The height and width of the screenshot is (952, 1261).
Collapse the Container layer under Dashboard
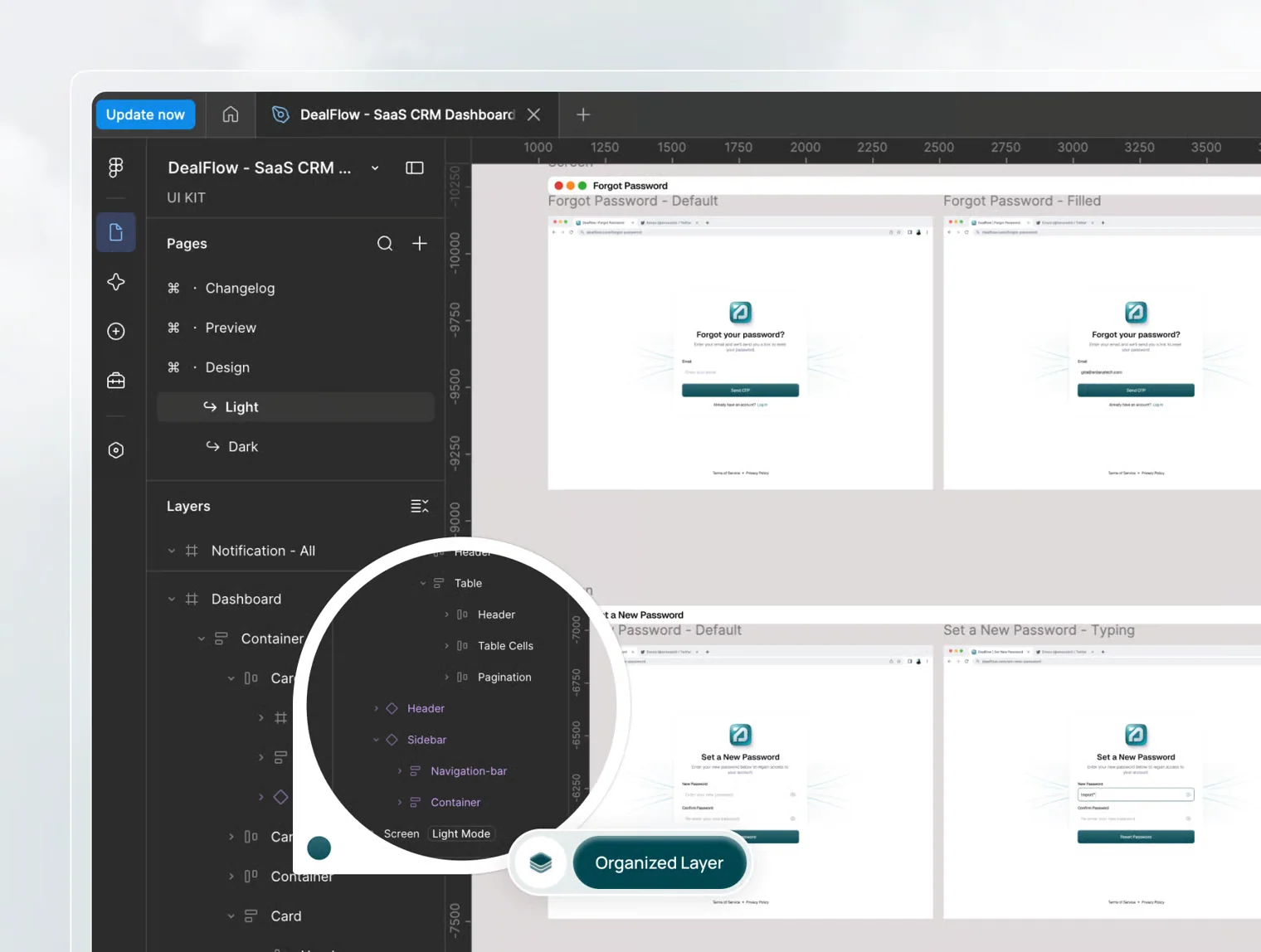coord(202,639)
